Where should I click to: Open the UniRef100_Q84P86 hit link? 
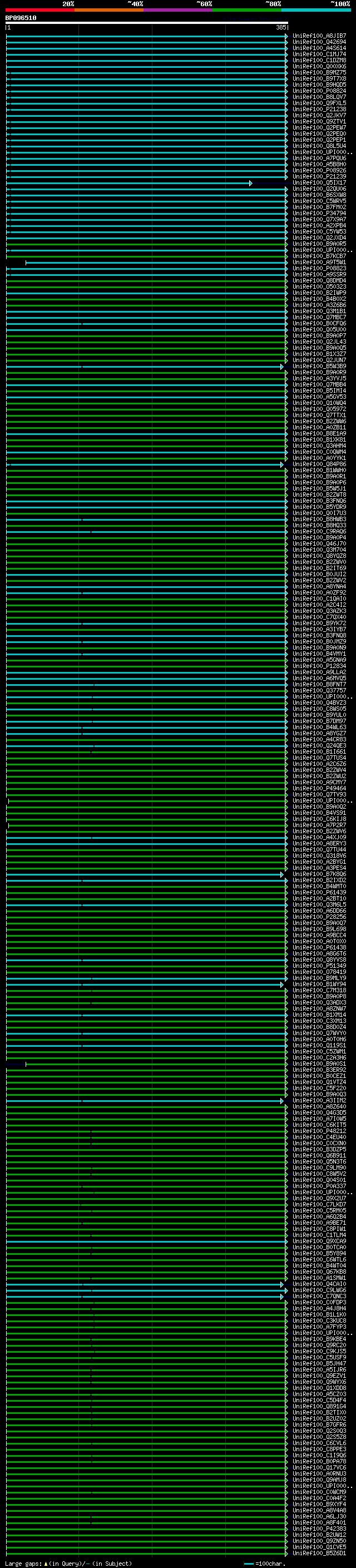pyautogui.click(x=319, y=464)
